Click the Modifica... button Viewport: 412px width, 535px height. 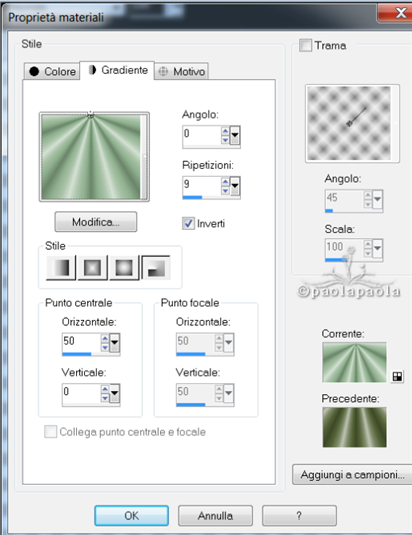(x=96, y=222)
